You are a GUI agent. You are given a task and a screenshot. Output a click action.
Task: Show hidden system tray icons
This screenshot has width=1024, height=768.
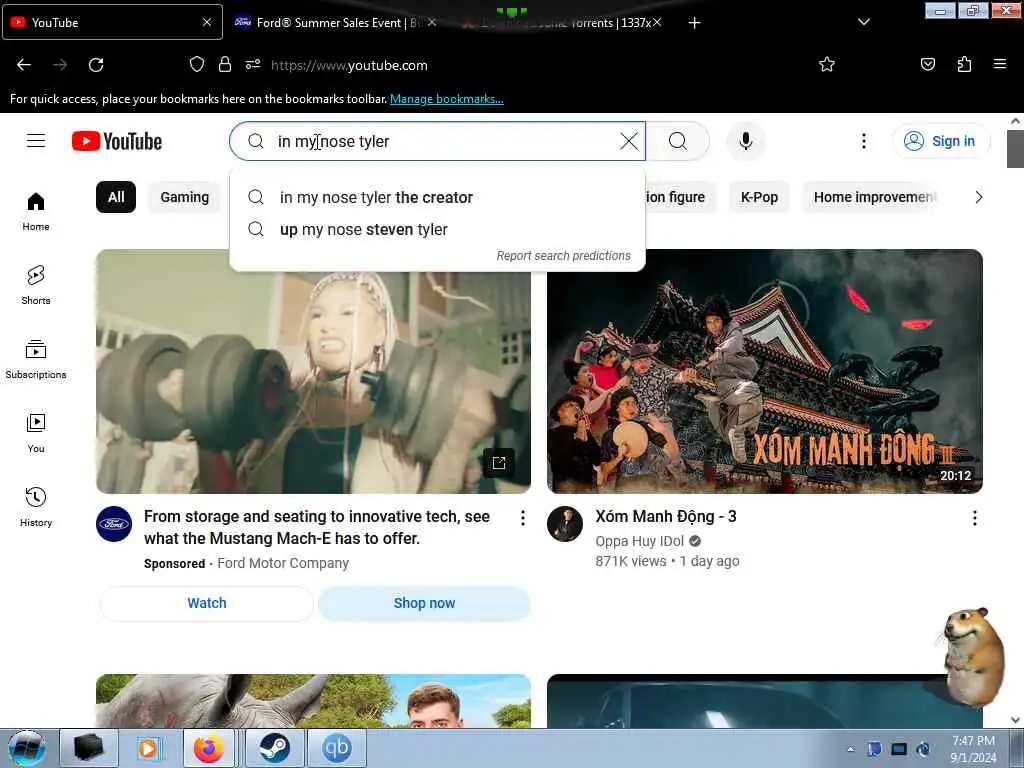pyautogui.click(x=850, y=750)
